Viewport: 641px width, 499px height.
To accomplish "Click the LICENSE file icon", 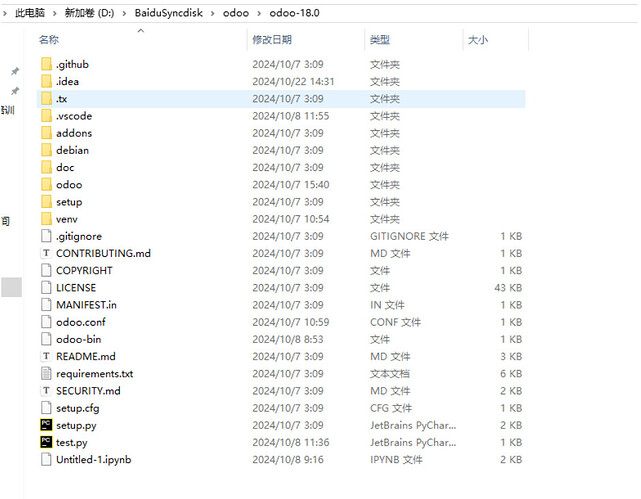I will click(x=46, y=287).
